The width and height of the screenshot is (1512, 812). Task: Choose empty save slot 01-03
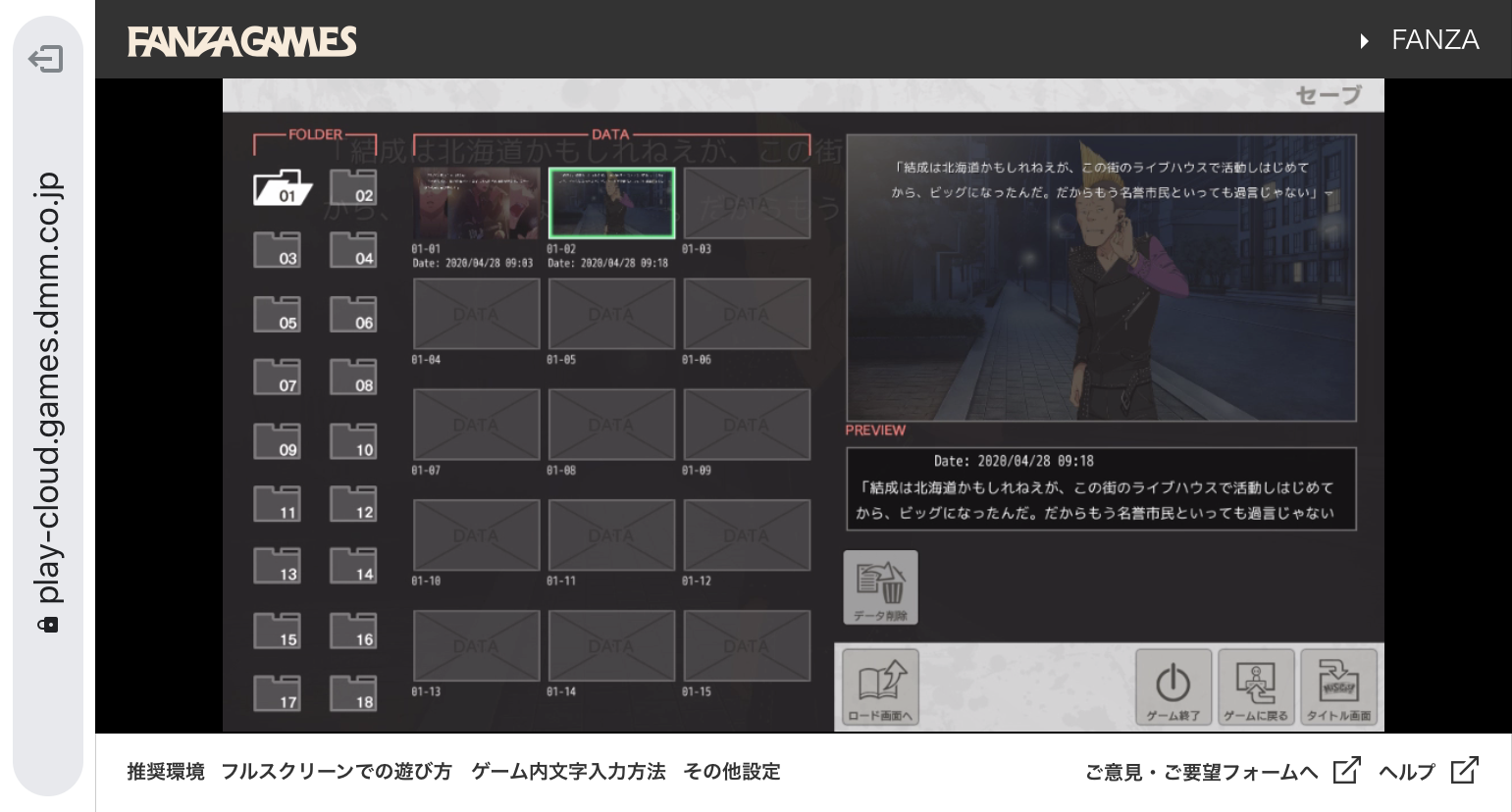[x=747, y=203]
